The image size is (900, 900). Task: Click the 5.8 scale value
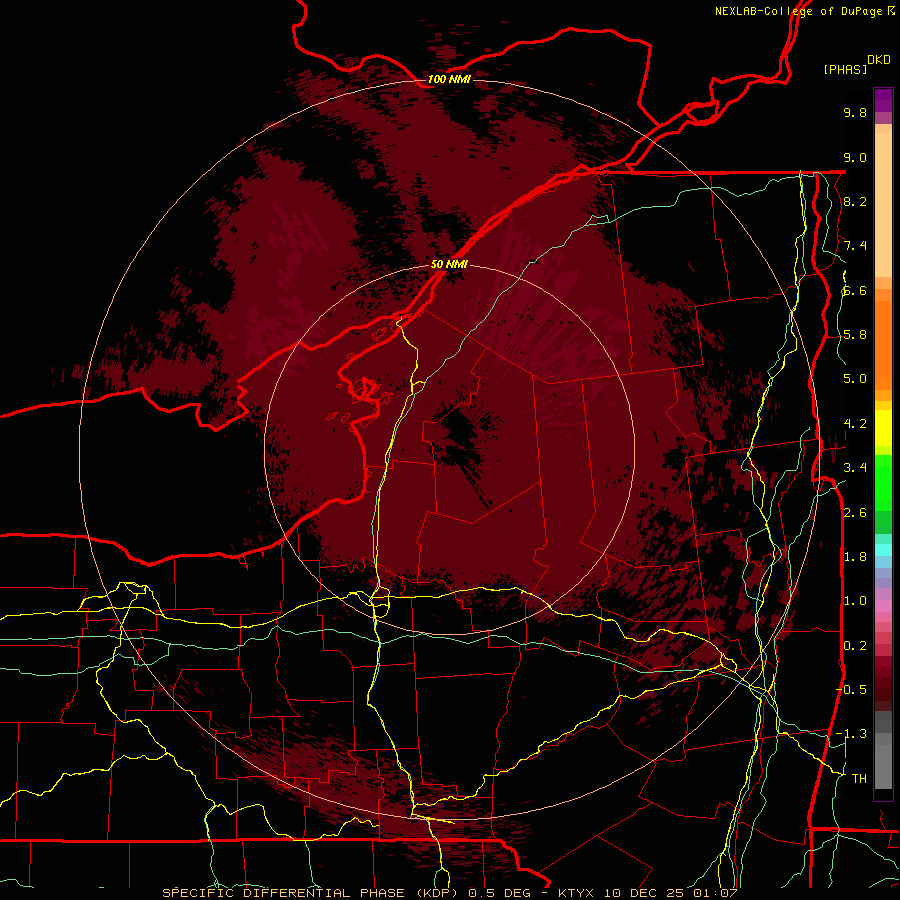tap(855, 335)
